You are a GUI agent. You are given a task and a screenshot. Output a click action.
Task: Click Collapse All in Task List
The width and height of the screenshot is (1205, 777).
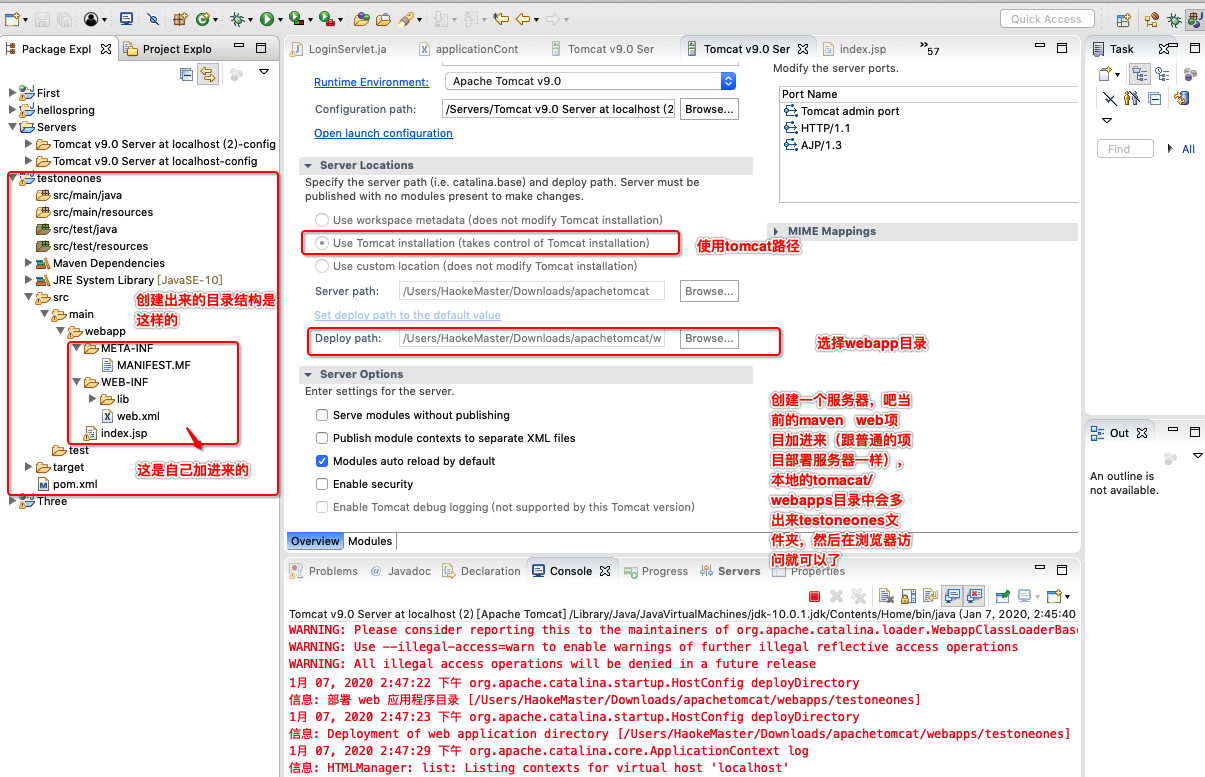pyautogui.click(x=1154, y=98)
